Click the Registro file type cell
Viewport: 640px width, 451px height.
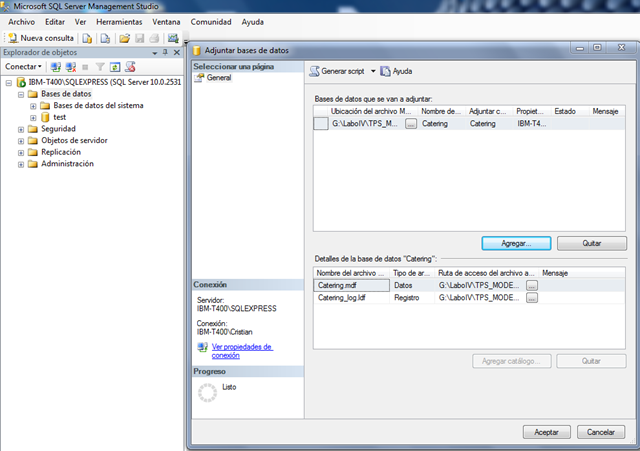pyautogui.click(x=412, y=298)
